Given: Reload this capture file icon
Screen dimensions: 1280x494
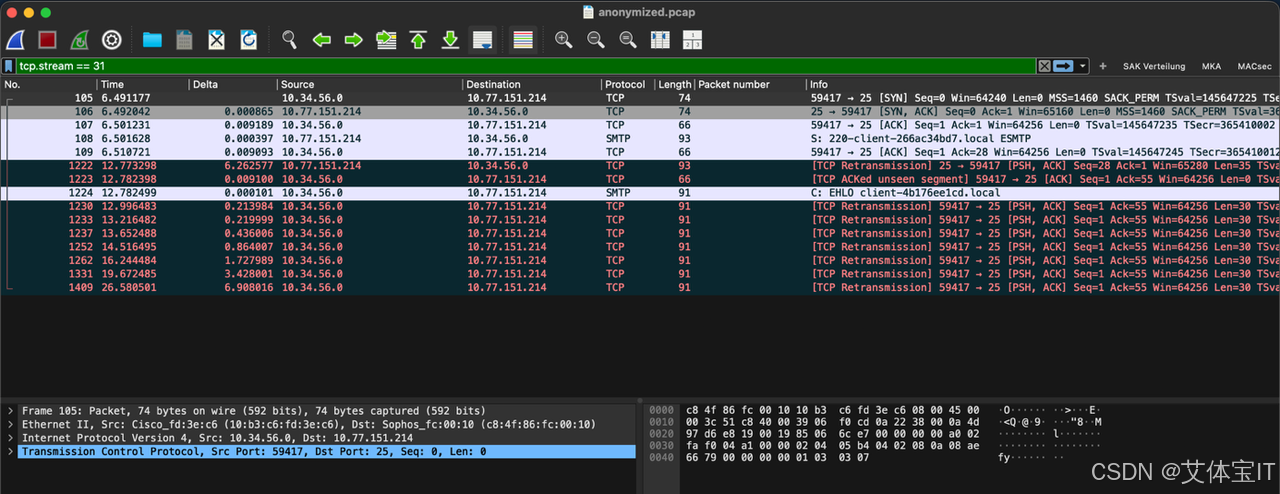Looking at the screenshot, I should 248,40.
